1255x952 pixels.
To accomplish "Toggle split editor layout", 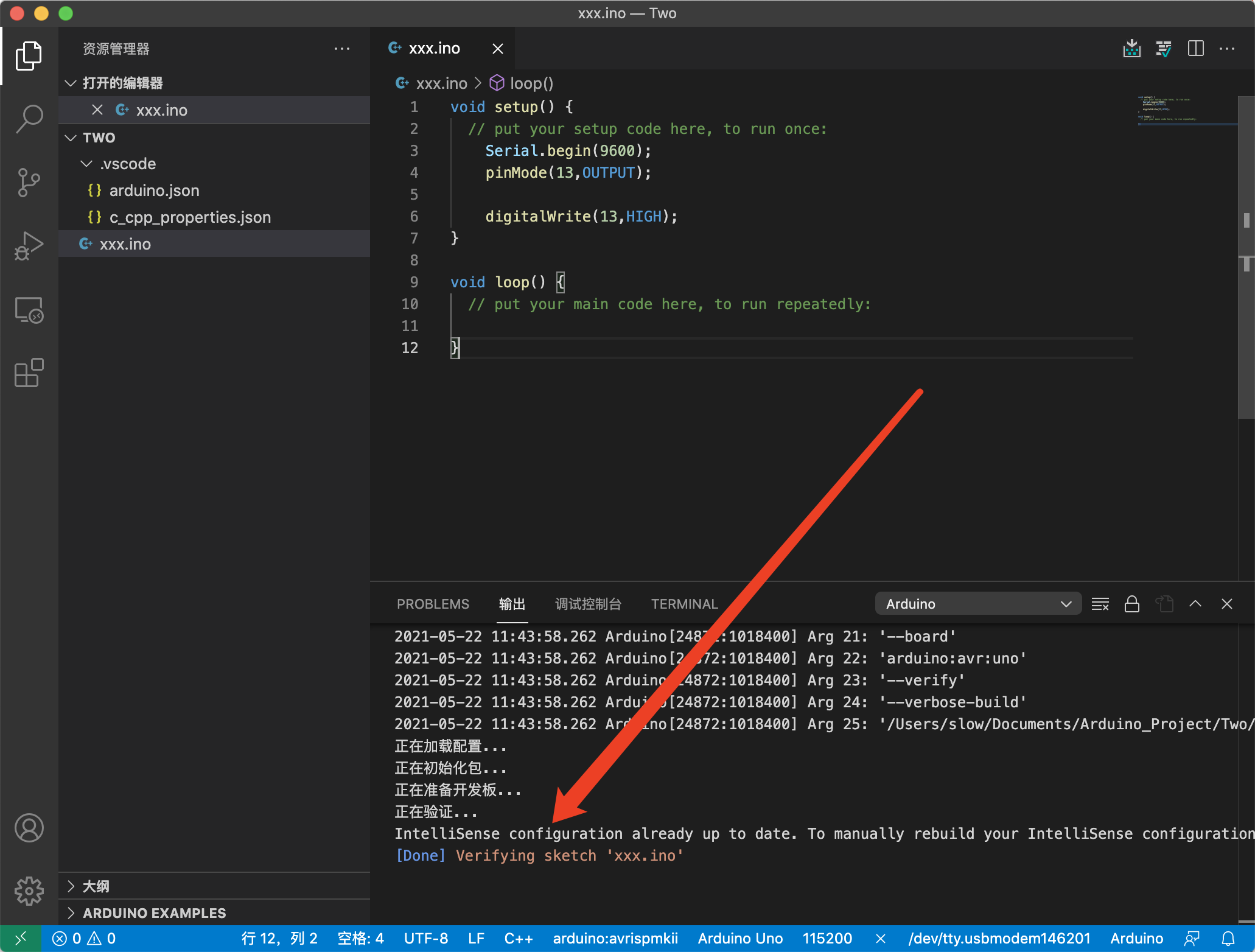I will click(1195, 49).
